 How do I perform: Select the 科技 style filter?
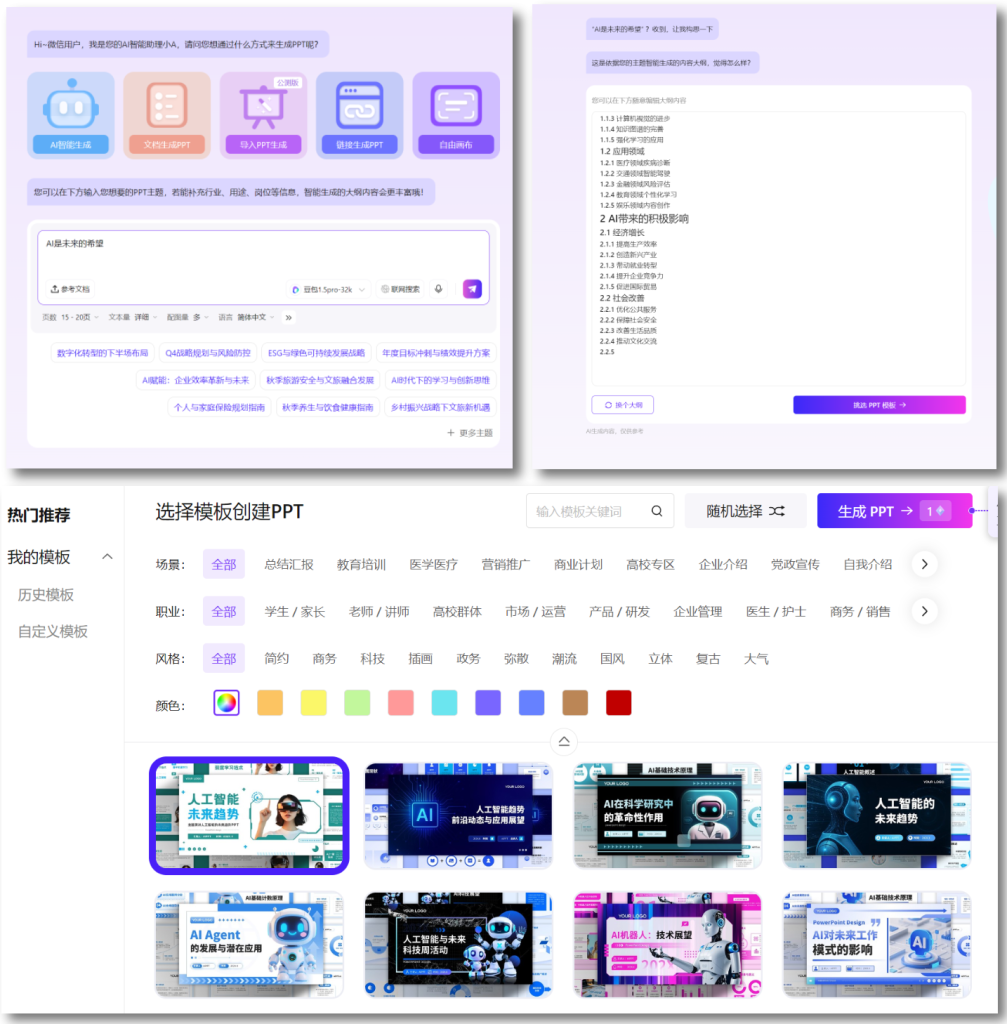coord(372,659)
